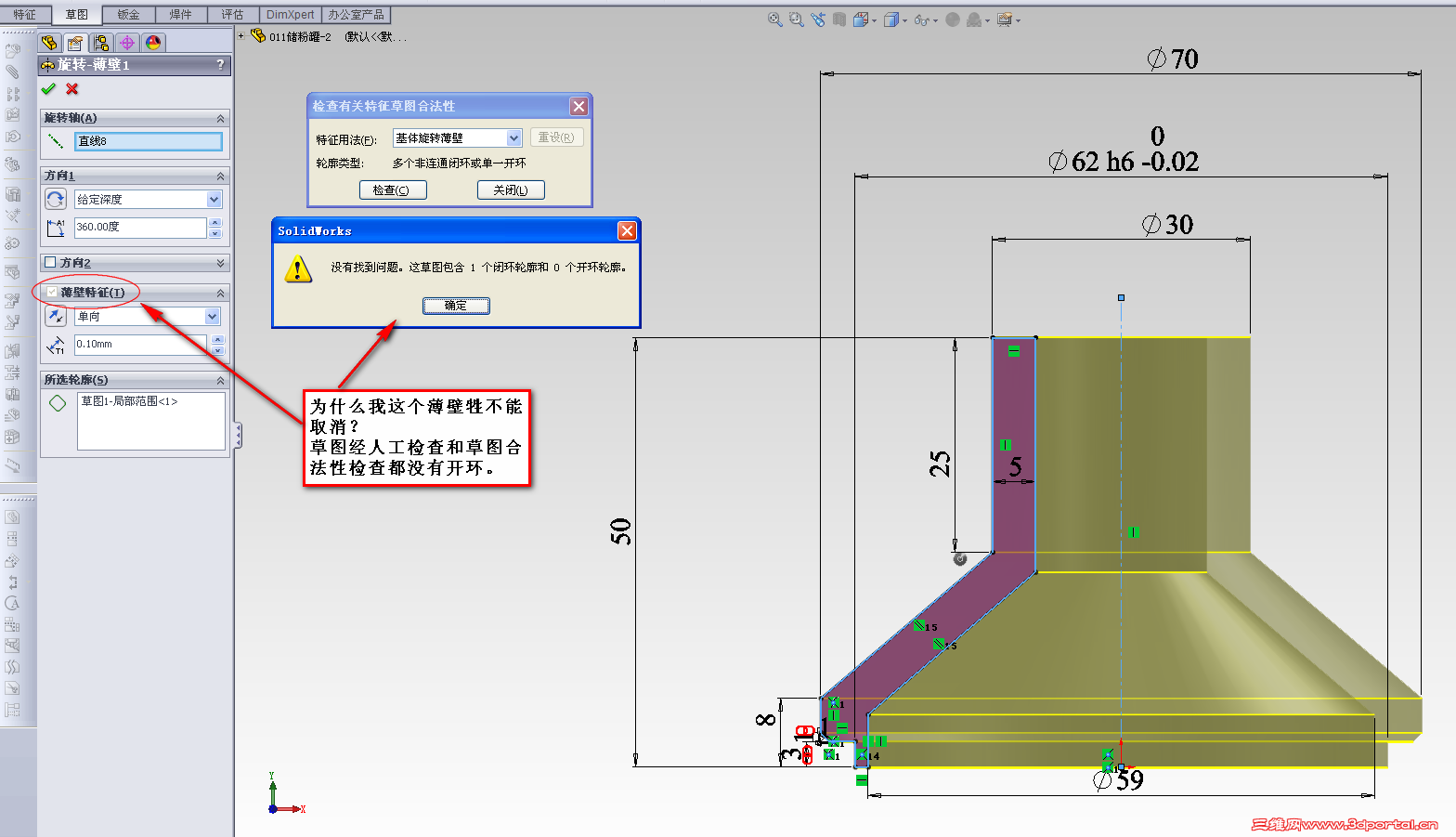Collapse the 方向1 section
The image size is (1456, 837).
[220, 177]
